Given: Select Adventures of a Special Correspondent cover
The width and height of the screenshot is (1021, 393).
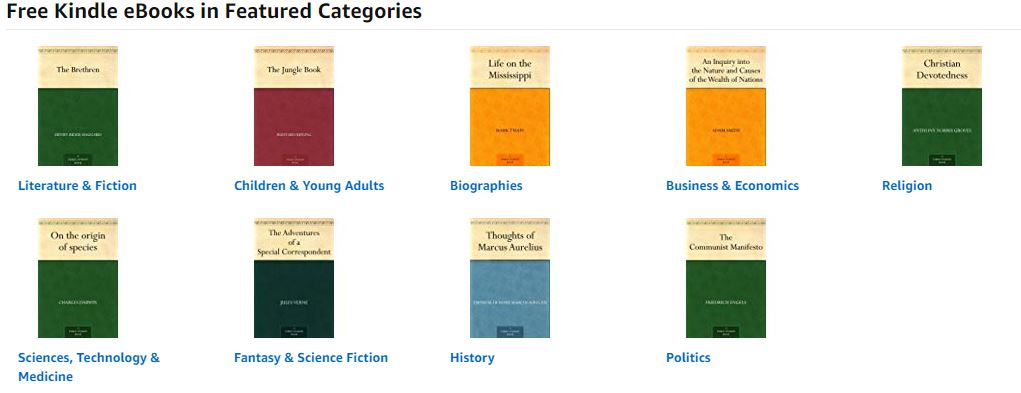Looking at the screenshot, I should click(294, 278).
